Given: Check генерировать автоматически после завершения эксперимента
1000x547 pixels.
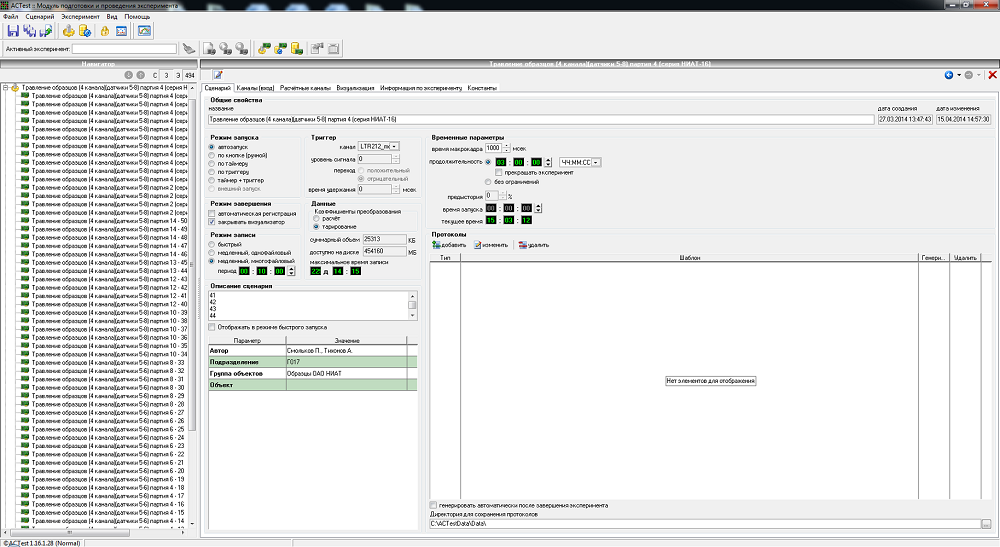Looking at the screenshot, I should pyautogui.click(x=434, y=506).
